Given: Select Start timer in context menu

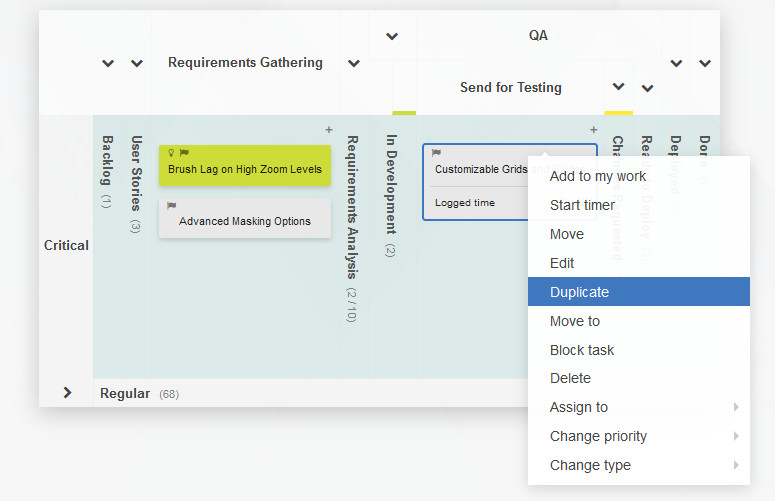Looking at the screenshot, I should pyautogui.click(x=639, y=205).
